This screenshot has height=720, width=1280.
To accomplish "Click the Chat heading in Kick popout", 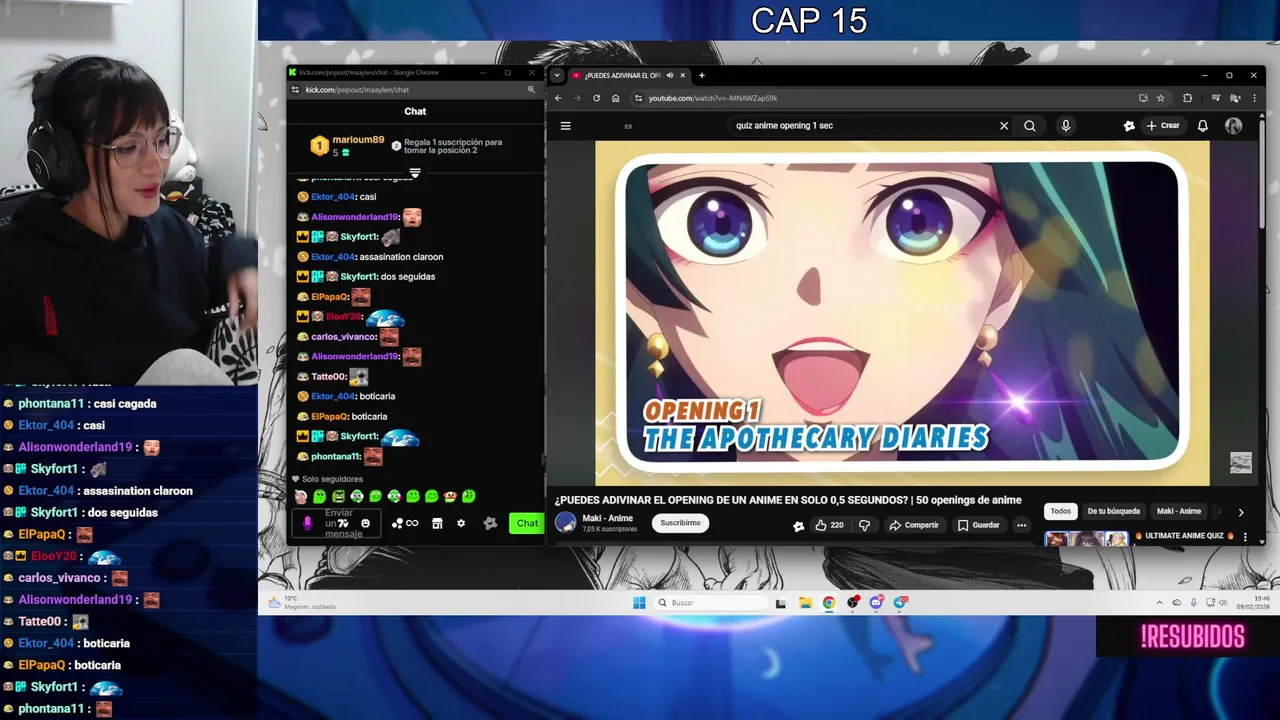I will (x=415, y=111).
